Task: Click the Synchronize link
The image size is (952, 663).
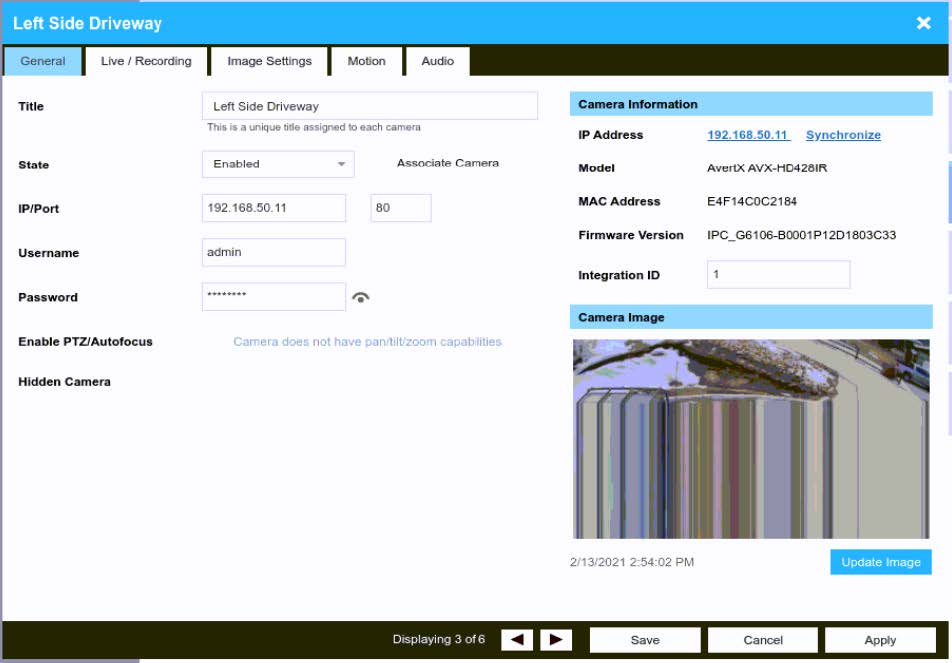Action: click(x=843, y=135)
